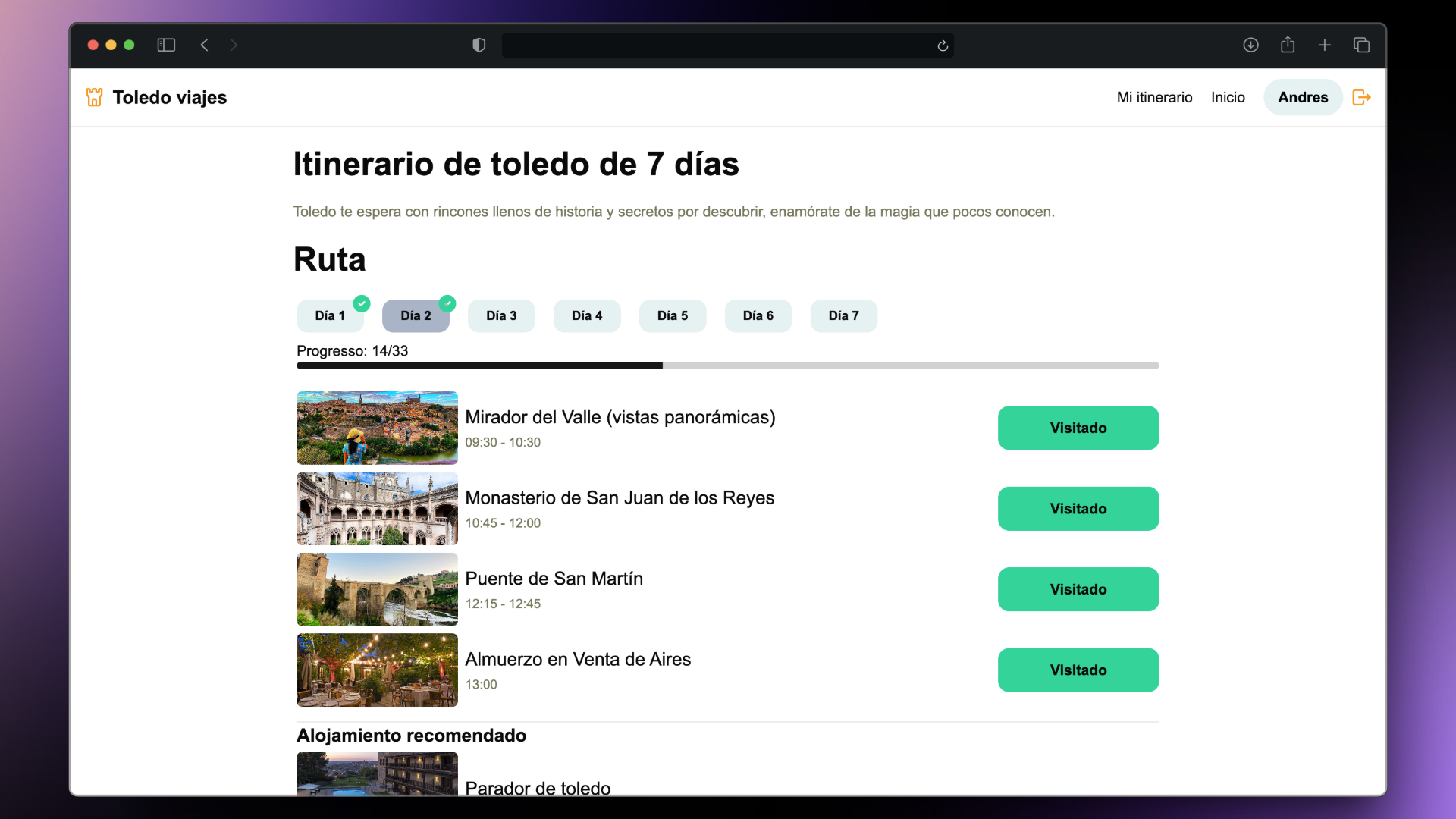This screenshot has width=1456, height=819.
Task: Open the Downloads icon in the browser toolbar
Action: point(1250,45)
